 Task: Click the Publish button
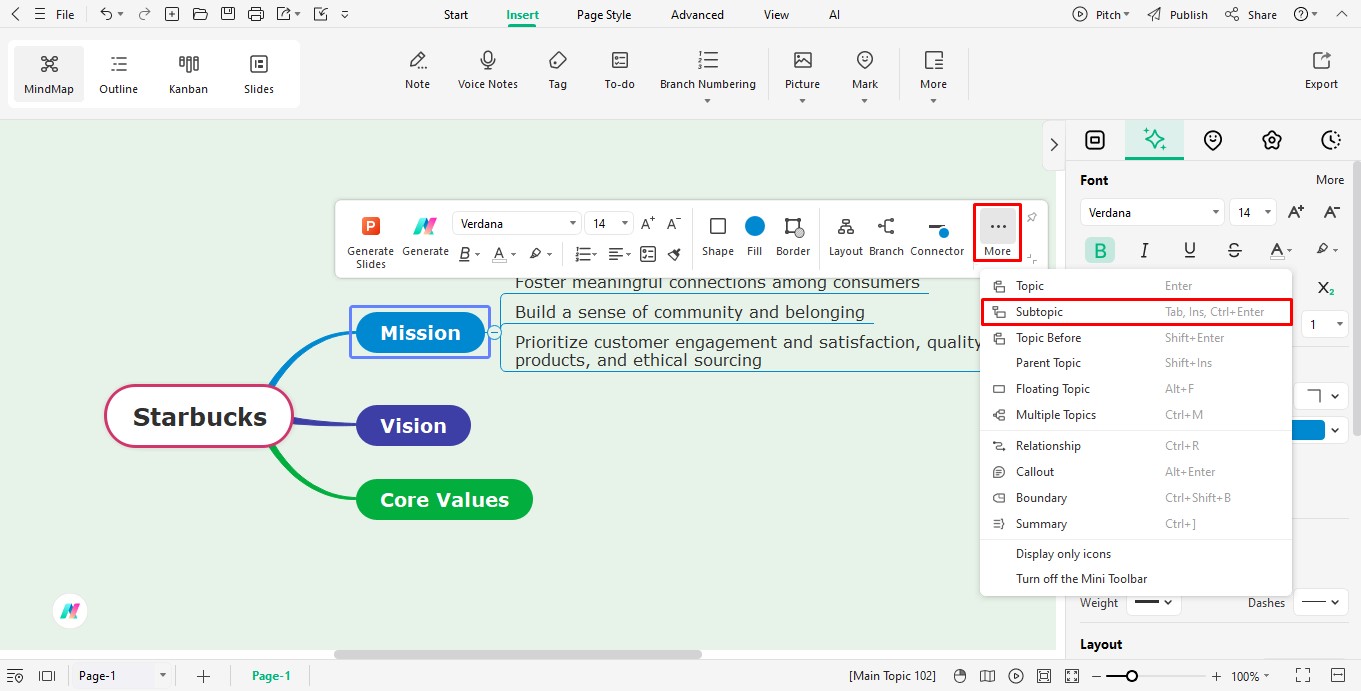pos(1177,15)
